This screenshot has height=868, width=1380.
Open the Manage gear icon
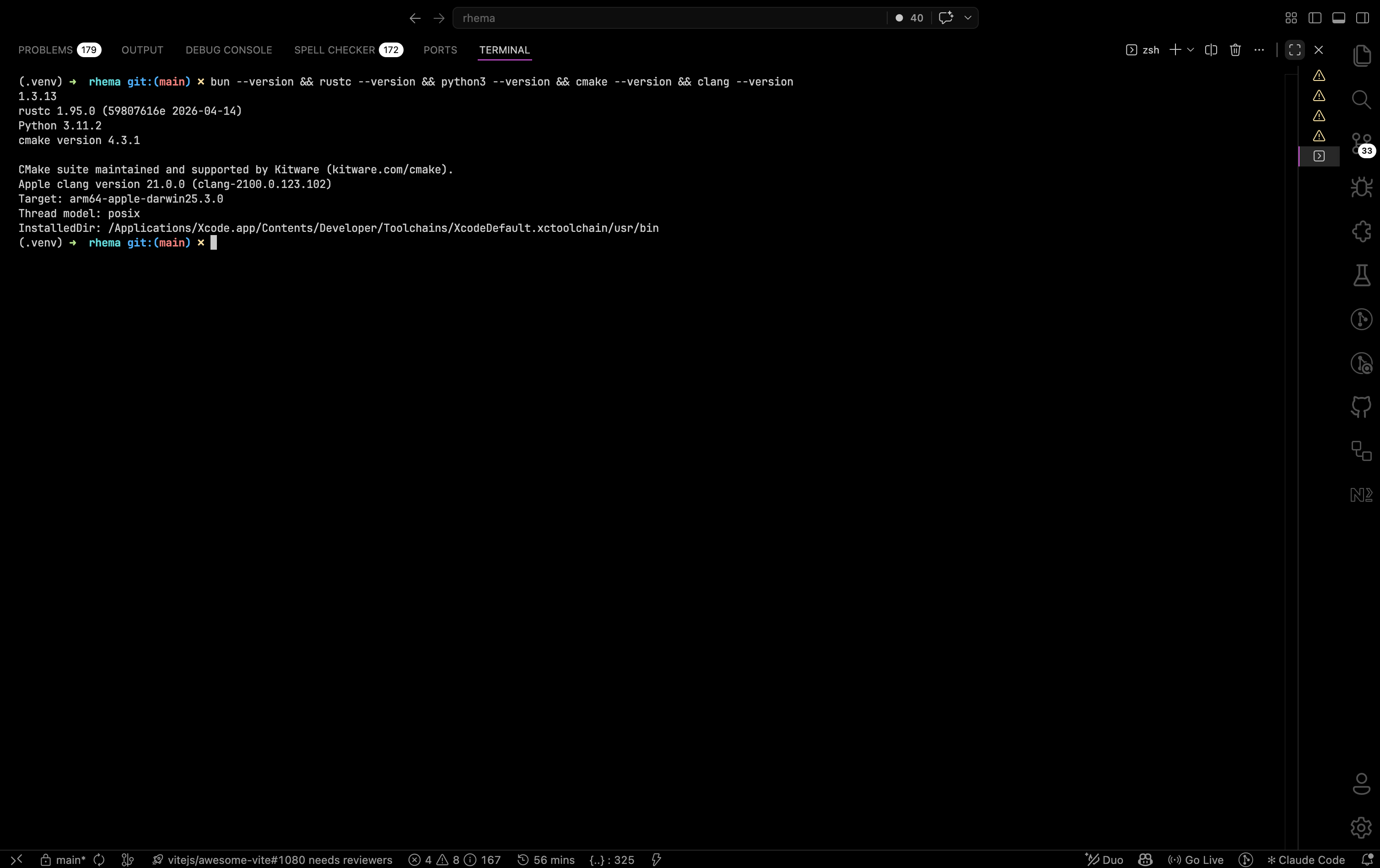coord(1362,827)
